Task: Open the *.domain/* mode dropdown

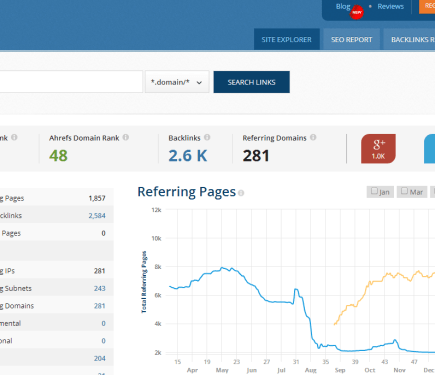Action: pos(177,82)
